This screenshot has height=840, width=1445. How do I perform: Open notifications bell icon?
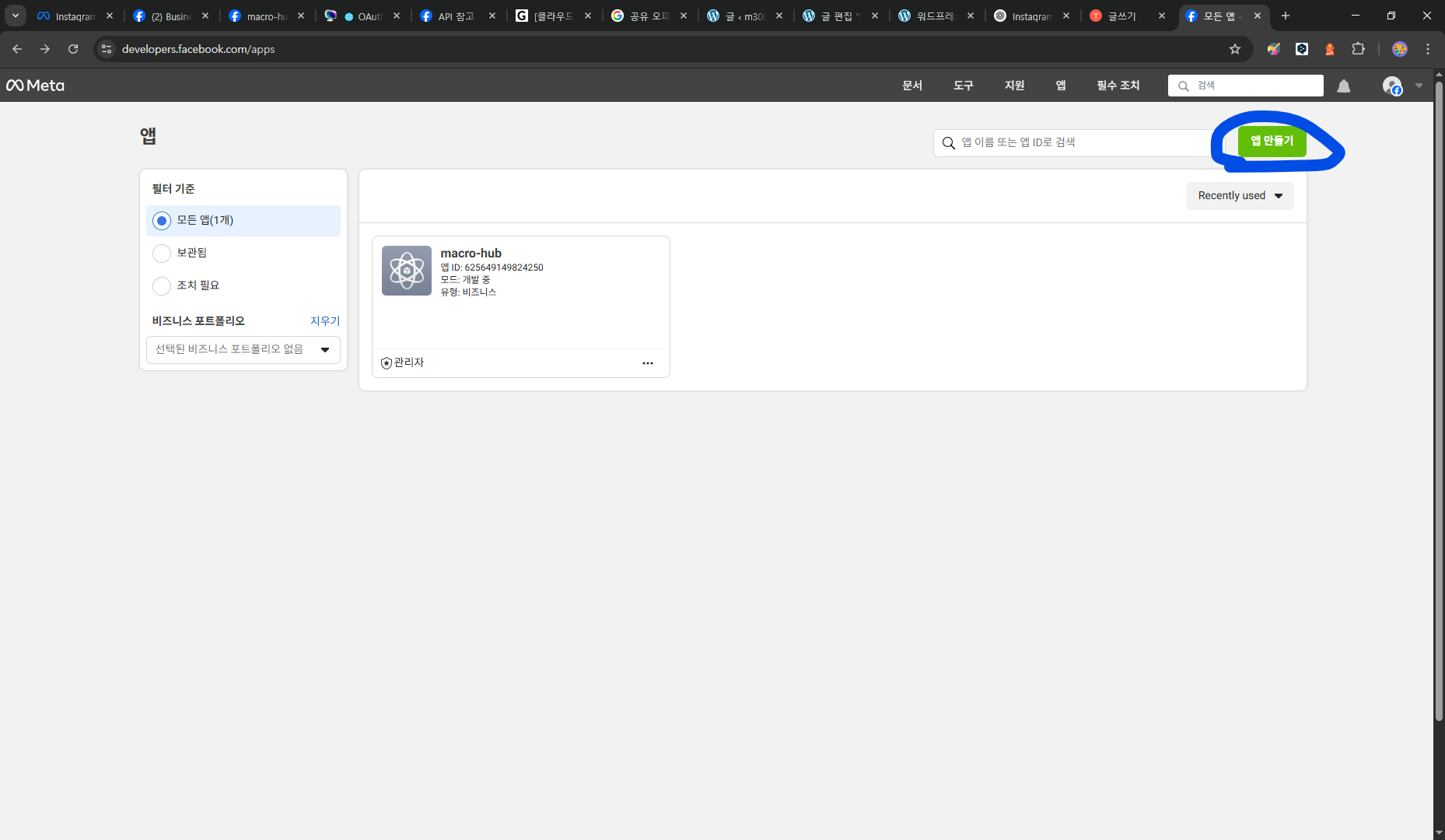pos(1343,86)
